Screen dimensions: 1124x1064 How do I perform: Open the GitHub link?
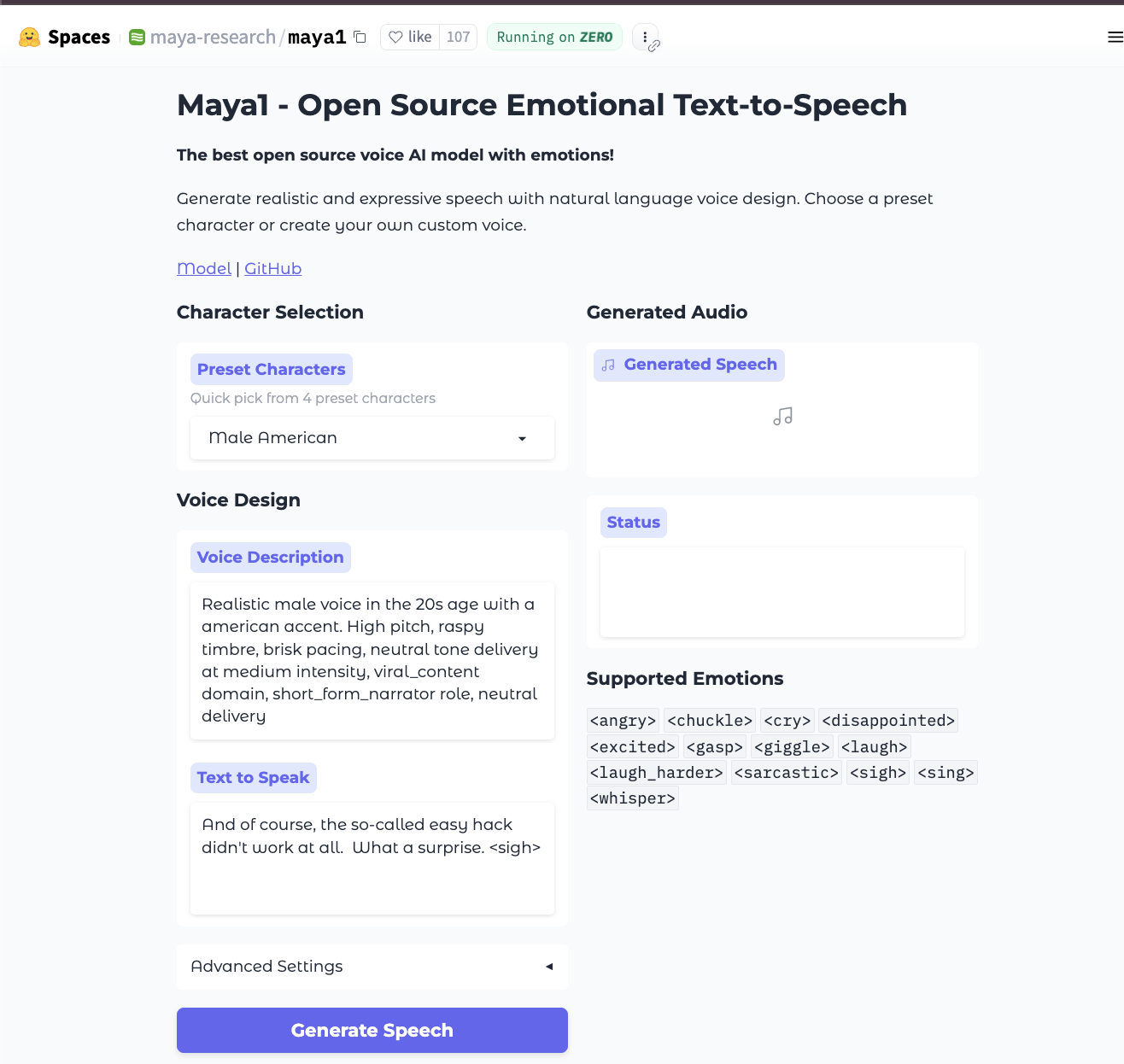[272, 268]
